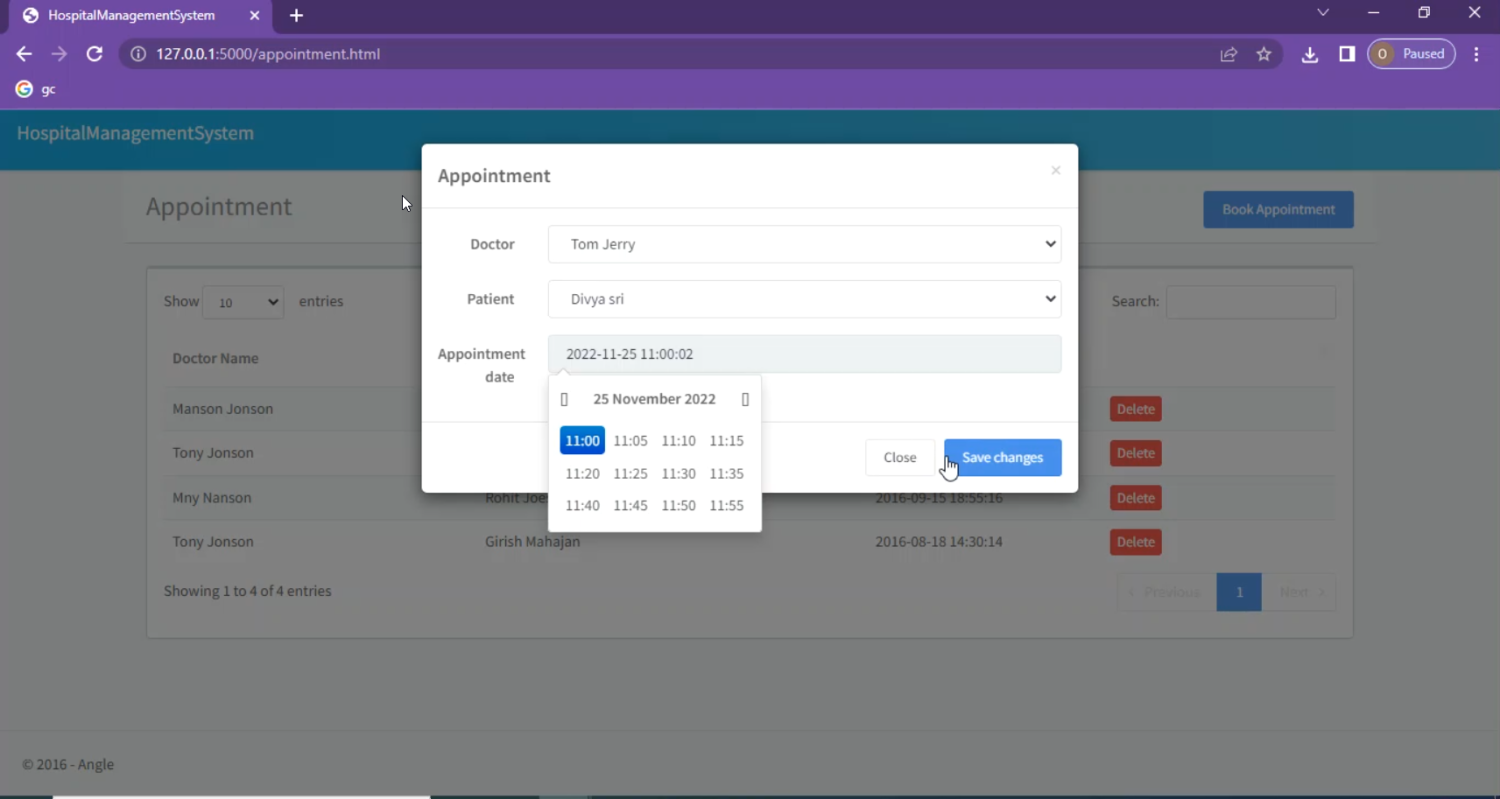Open the Show entries count dropdown
The image size is (1500, 799).
[x=243, y=302]
